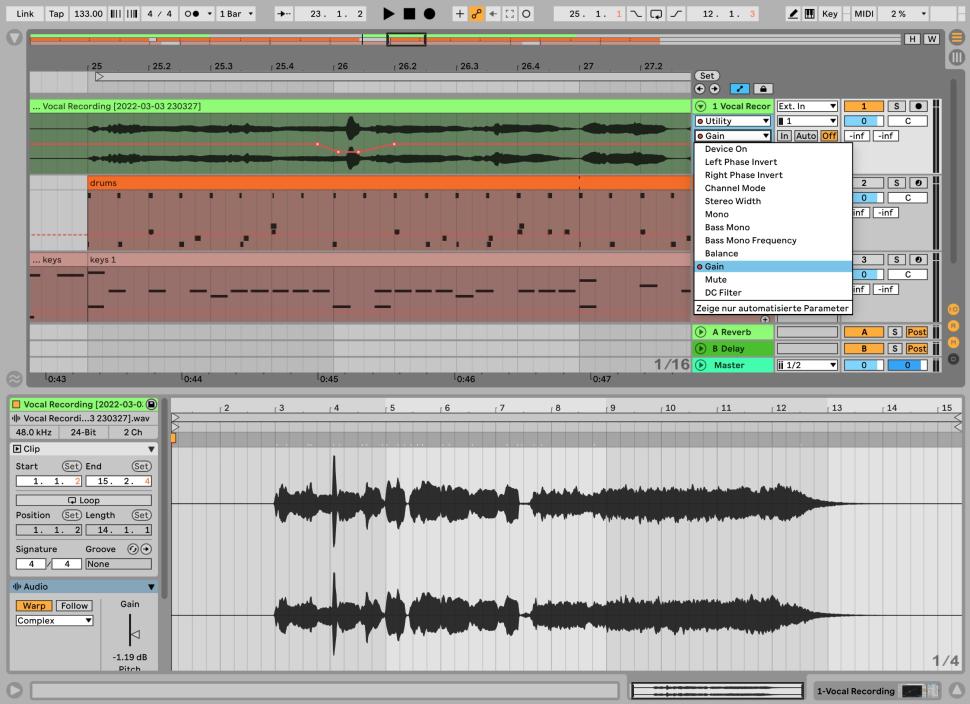Select Stereo Width from the parameter list
This screenshot has height=704, width=970.
point(732,201)
